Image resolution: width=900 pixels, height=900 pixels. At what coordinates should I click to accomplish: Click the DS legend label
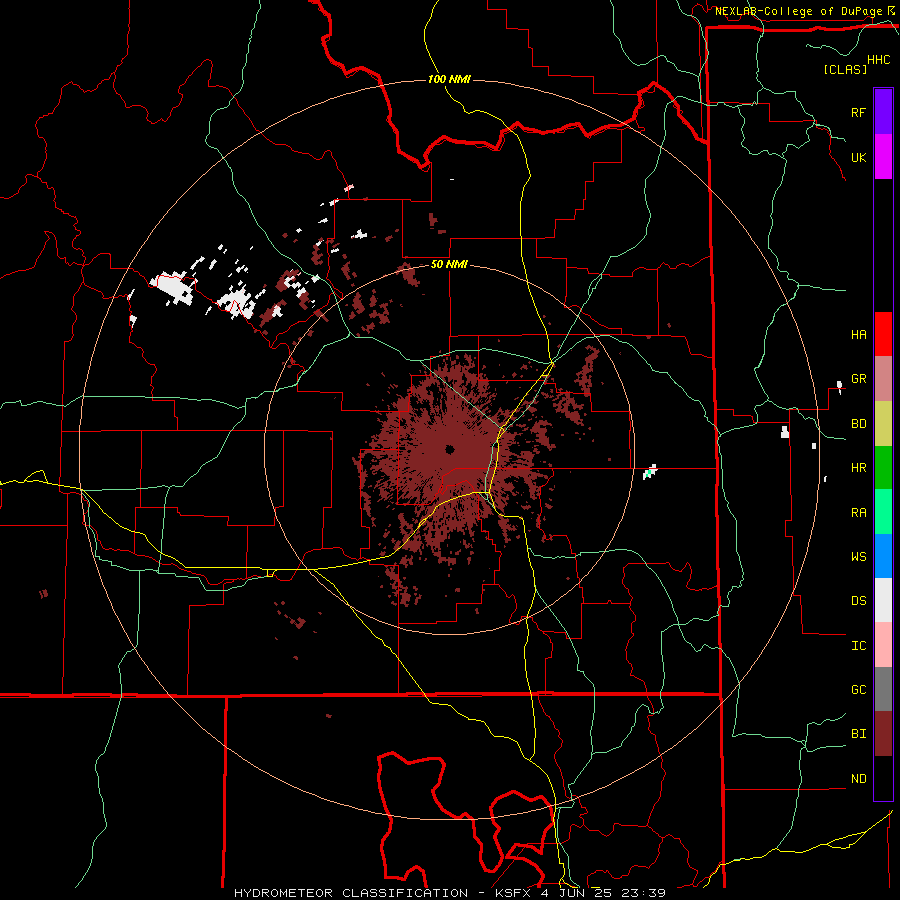click(858, 601)
